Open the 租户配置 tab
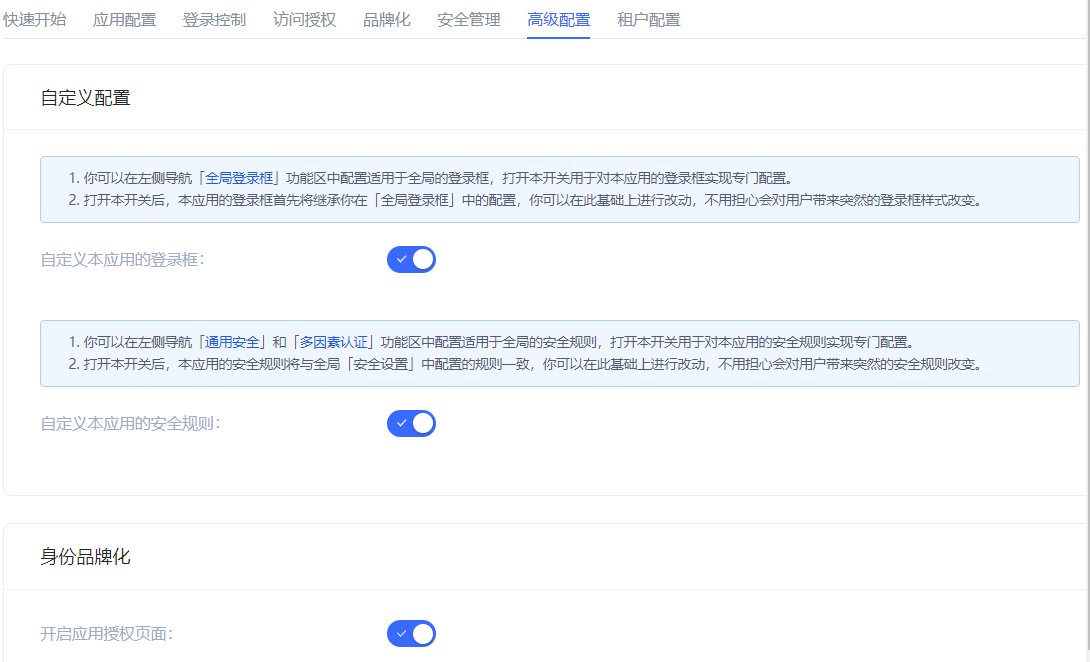Image resolution: width=1090 pixels, height=662 pixels. 648,19
